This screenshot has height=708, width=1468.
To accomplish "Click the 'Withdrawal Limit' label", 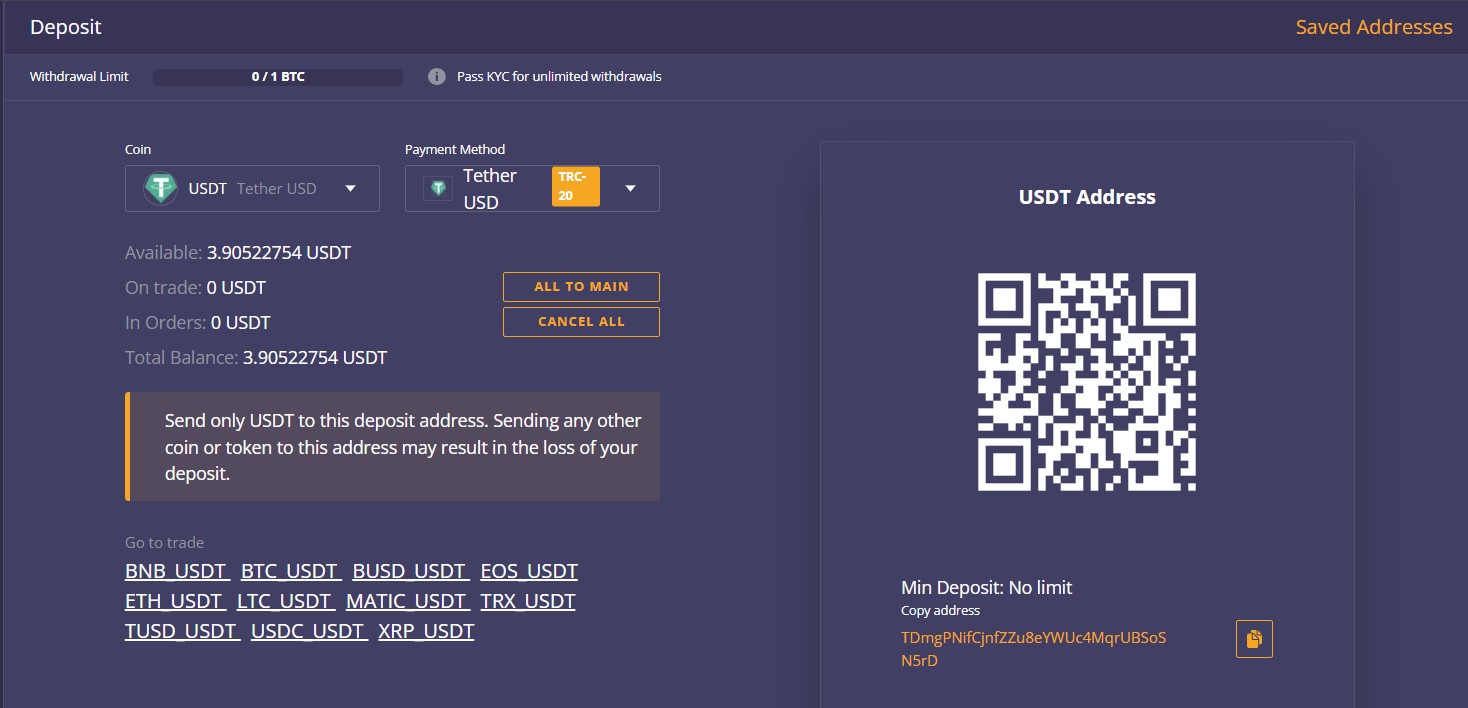I will (x=79, y=76).
